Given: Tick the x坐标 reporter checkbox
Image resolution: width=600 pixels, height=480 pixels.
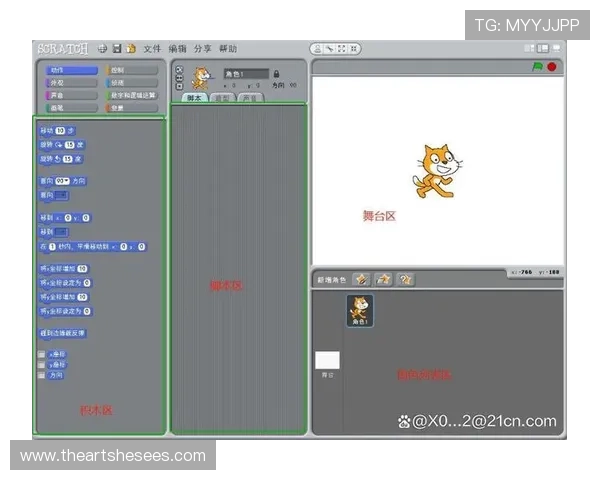Looking at the screenshot, I should (x=42, y=354).
